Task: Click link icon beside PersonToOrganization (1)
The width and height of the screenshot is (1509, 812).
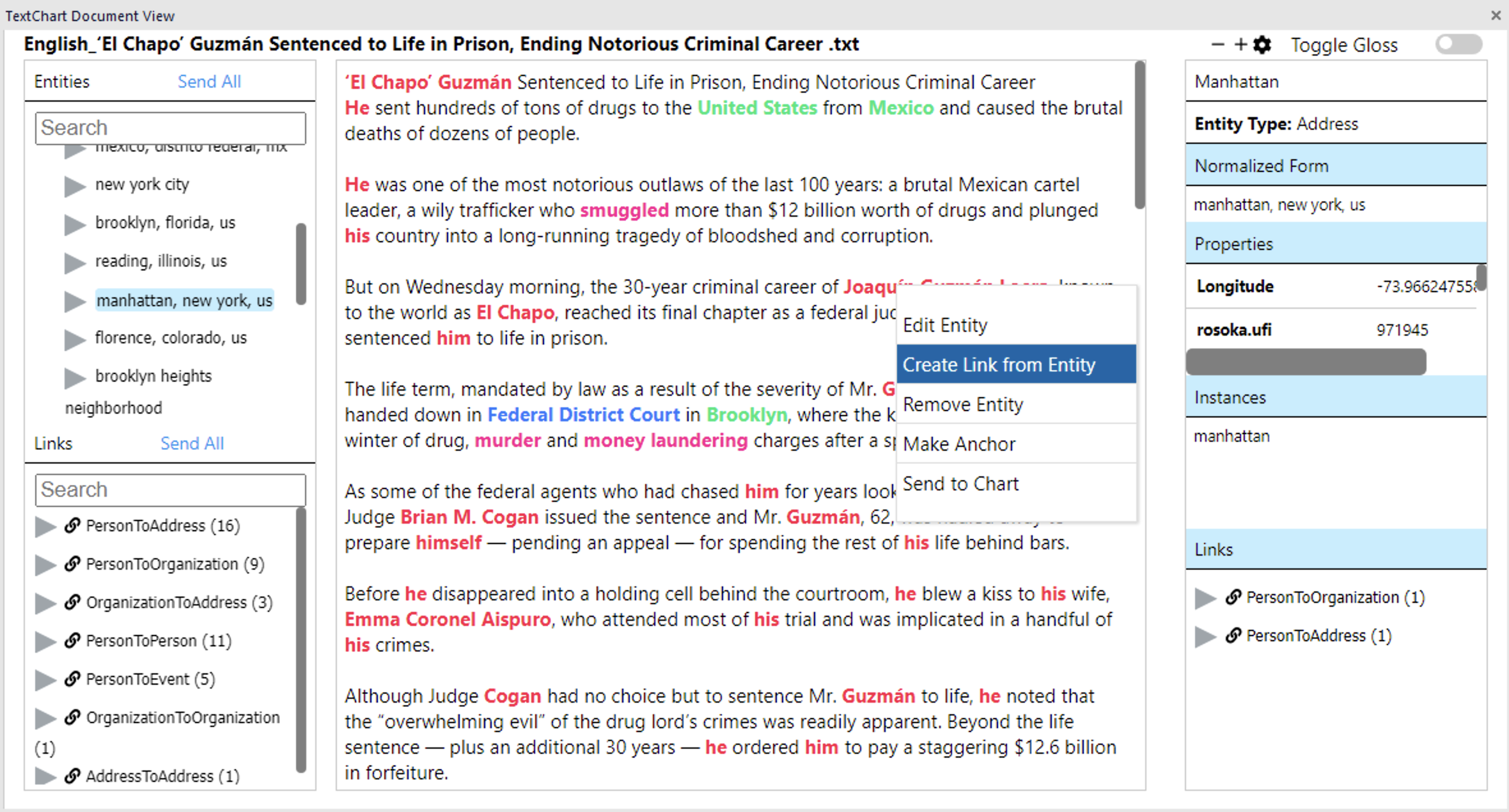Action: (1233, 597)
